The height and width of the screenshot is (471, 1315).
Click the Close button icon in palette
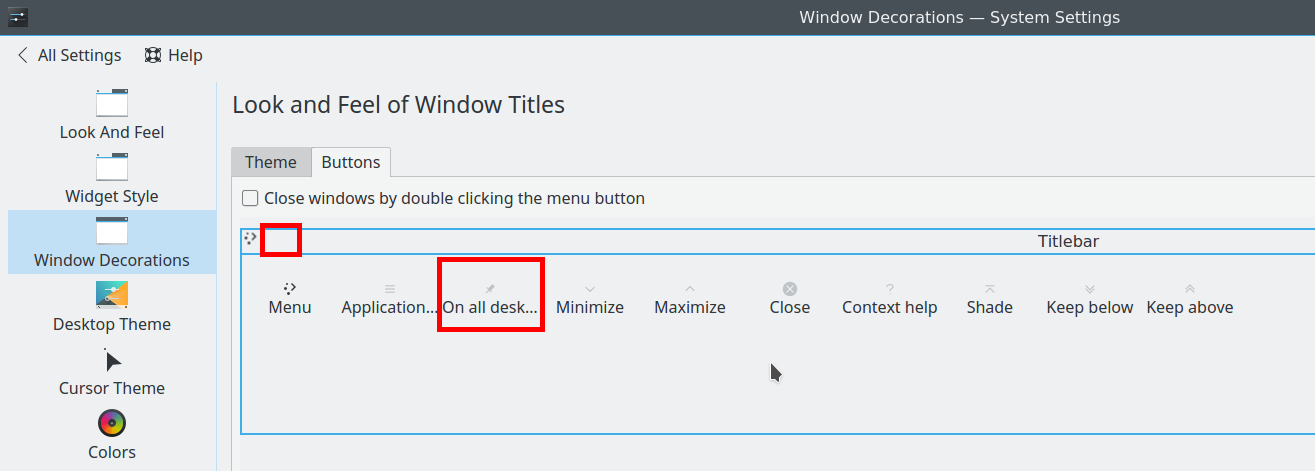pyautogui.click(x=790, y=288)
